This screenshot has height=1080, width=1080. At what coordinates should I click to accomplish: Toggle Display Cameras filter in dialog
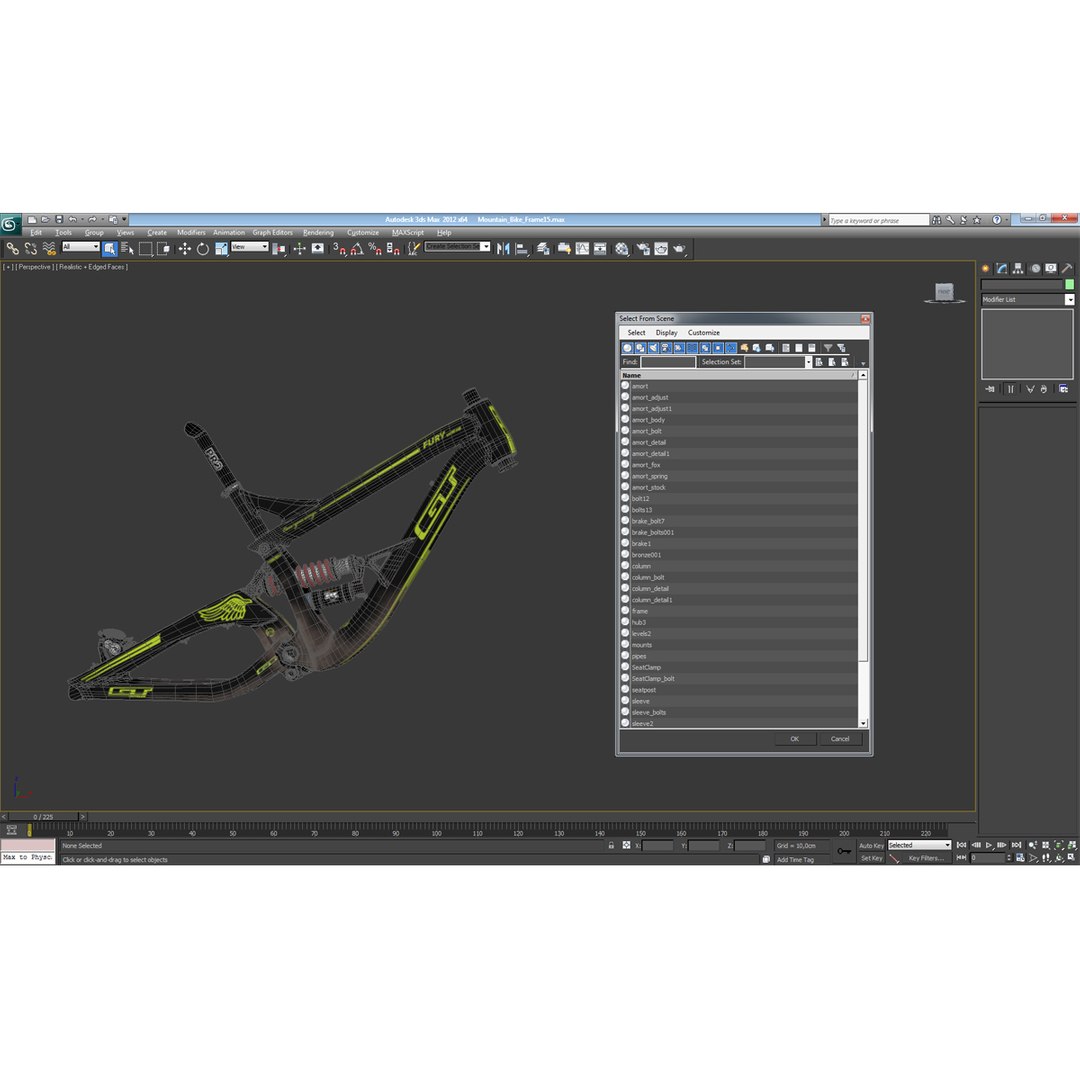click(x=666, y=348)
